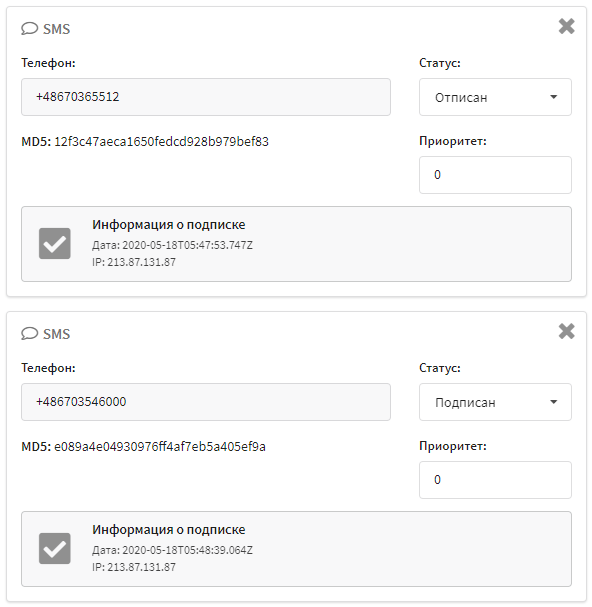Remove the first SMS card with X icon
592x607 pixels.
click(x=566, y=26)
